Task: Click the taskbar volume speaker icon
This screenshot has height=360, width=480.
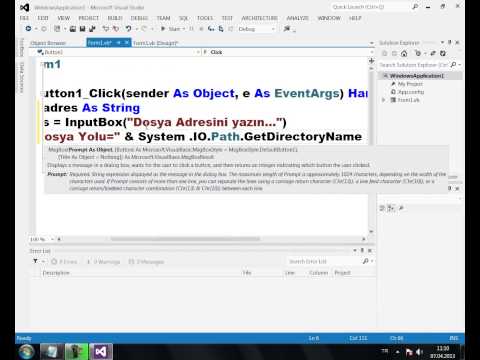Action: coord(419,352)
